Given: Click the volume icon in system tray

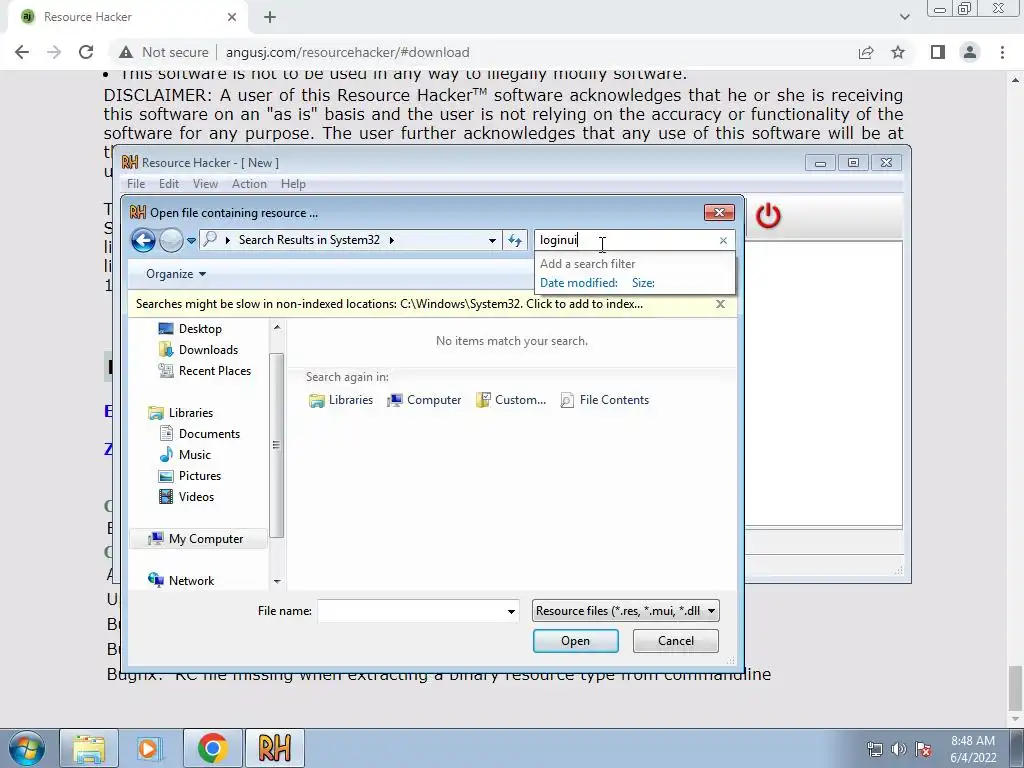Looking at the screenshot, I should [x=899, y=748].
